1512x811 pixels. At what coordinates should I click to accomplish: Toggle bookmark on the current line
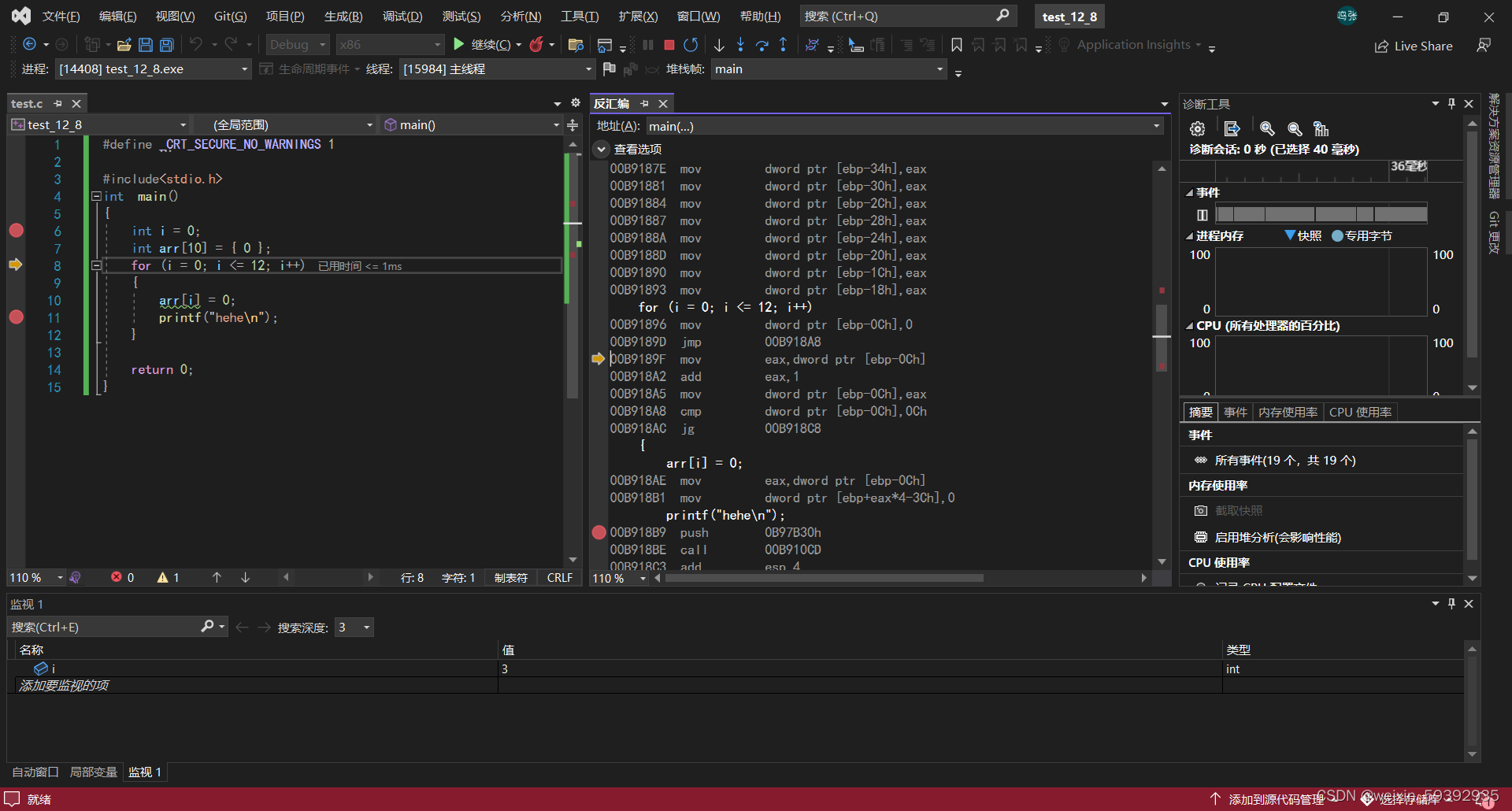point(957,45)
